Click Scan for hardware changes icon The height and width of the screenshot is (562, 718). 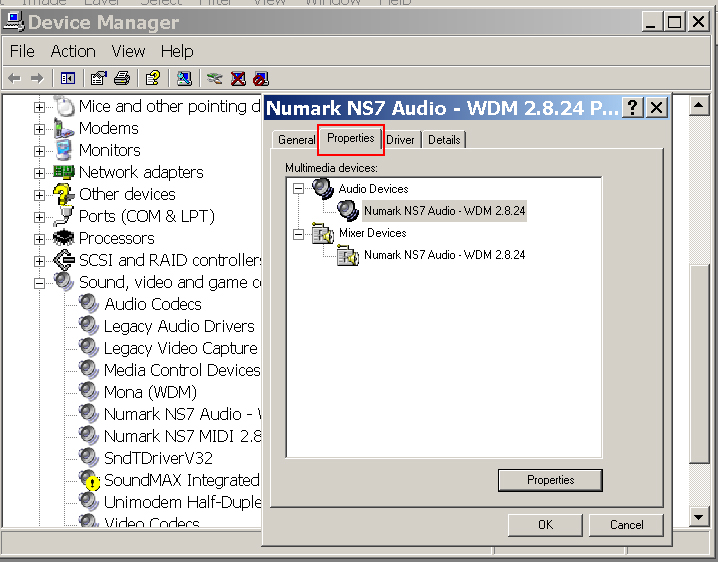click(184, 79)
